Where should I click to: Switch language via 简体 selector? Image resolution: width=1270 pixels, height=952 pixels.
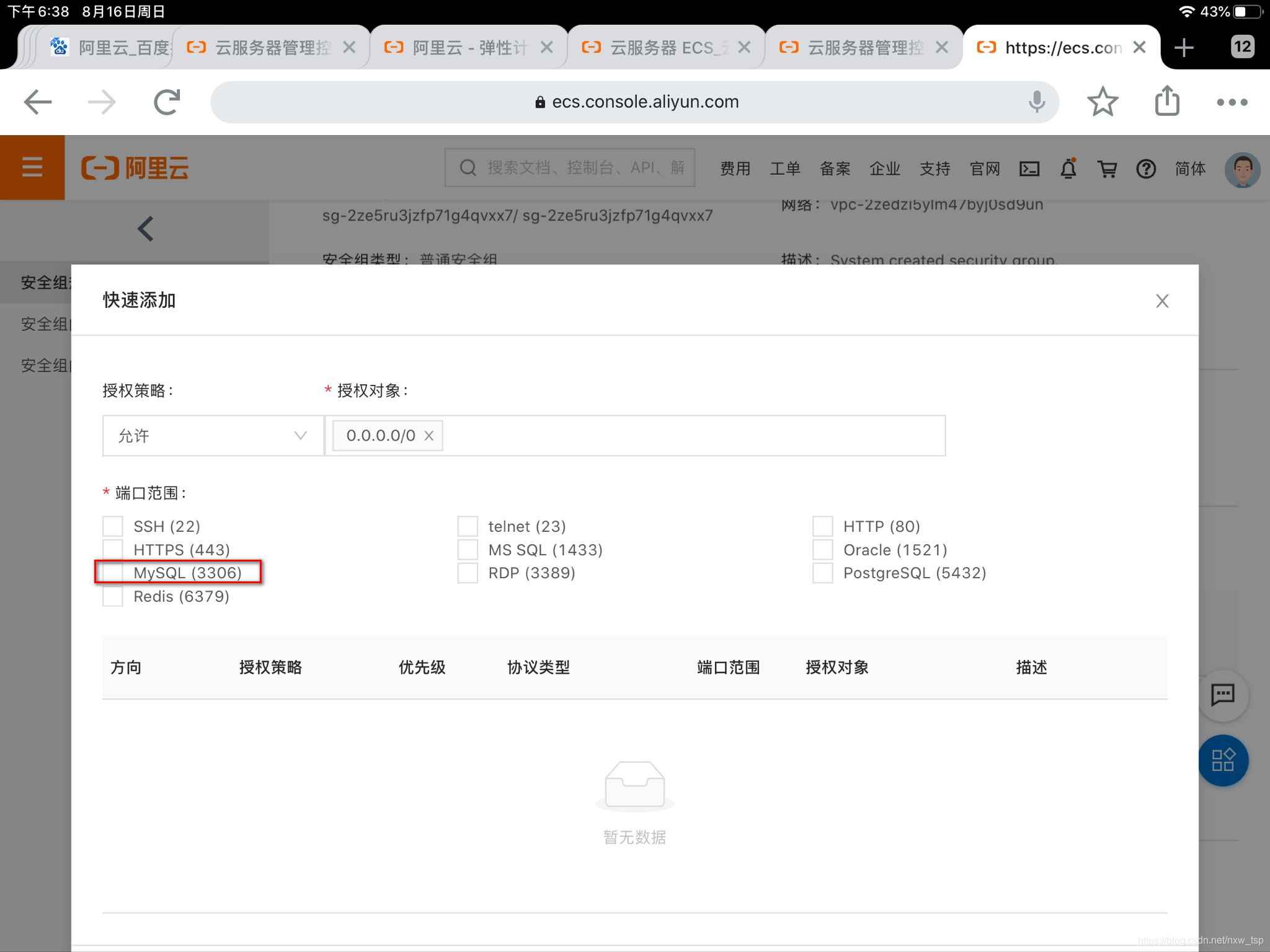point(1190,169)
